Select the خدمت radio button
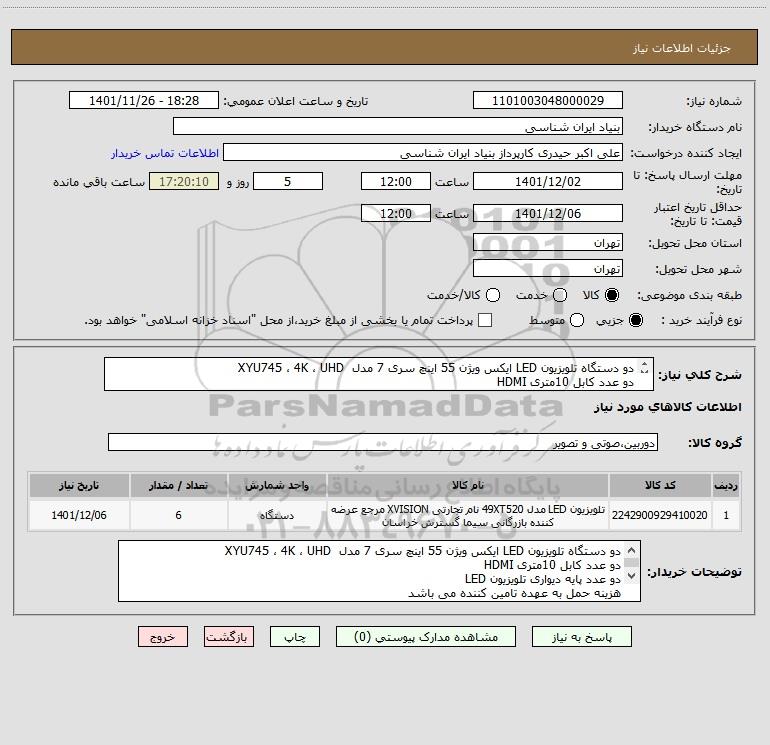 pyautogui.click(x=560, y=295)
